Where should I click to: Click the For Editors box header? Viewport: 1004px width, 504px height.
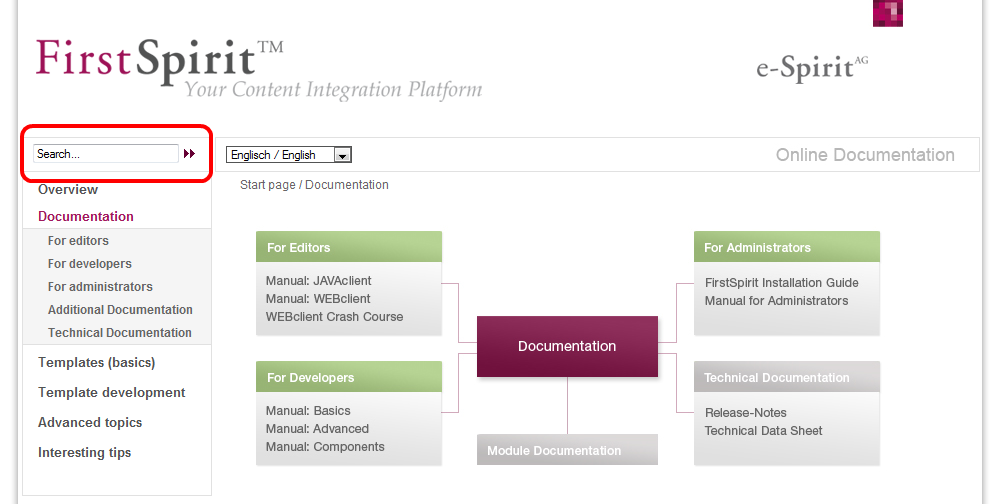tap(349, 247)
